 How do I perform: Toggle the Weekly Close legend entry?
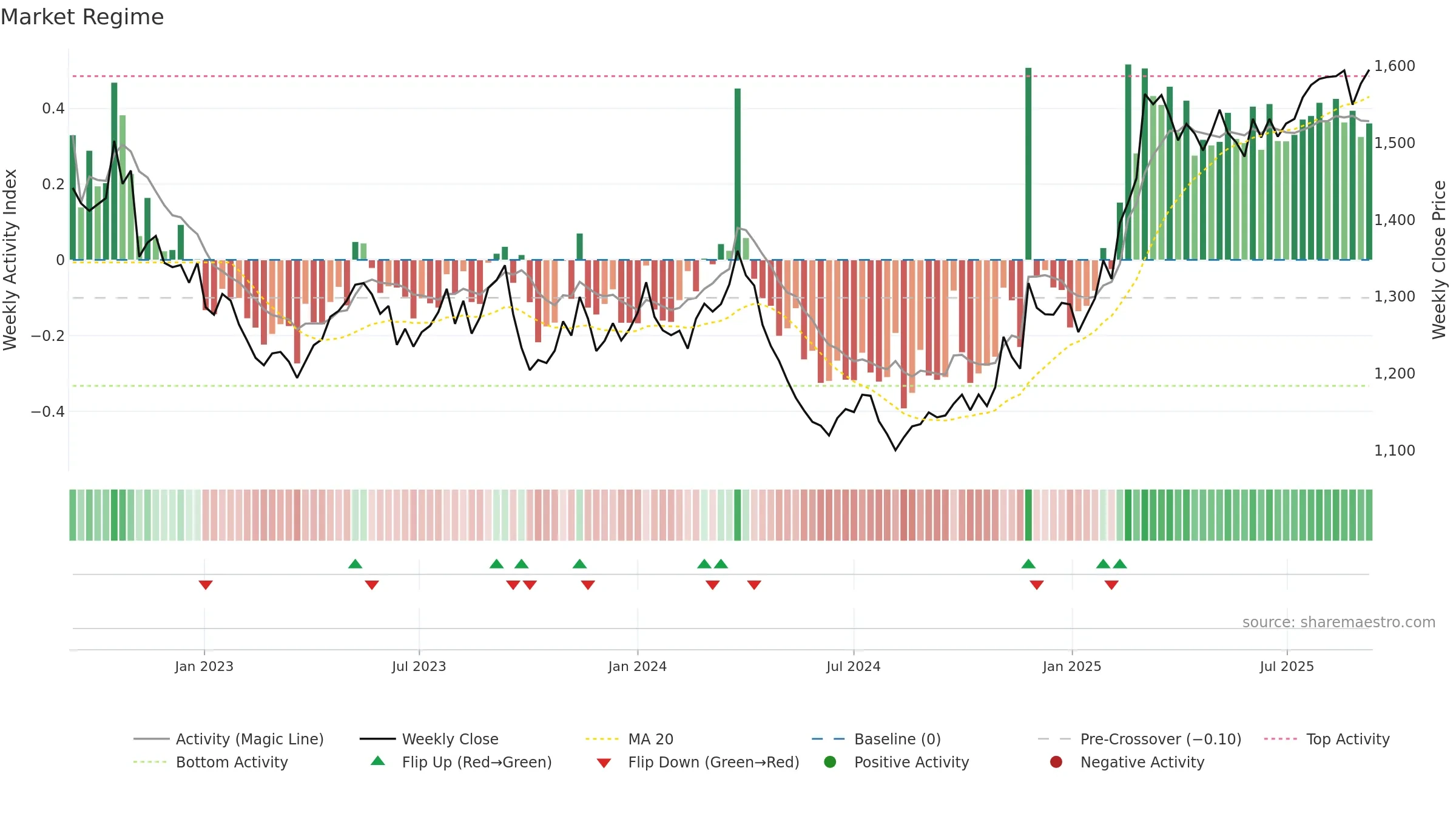[x=429, y=739]
